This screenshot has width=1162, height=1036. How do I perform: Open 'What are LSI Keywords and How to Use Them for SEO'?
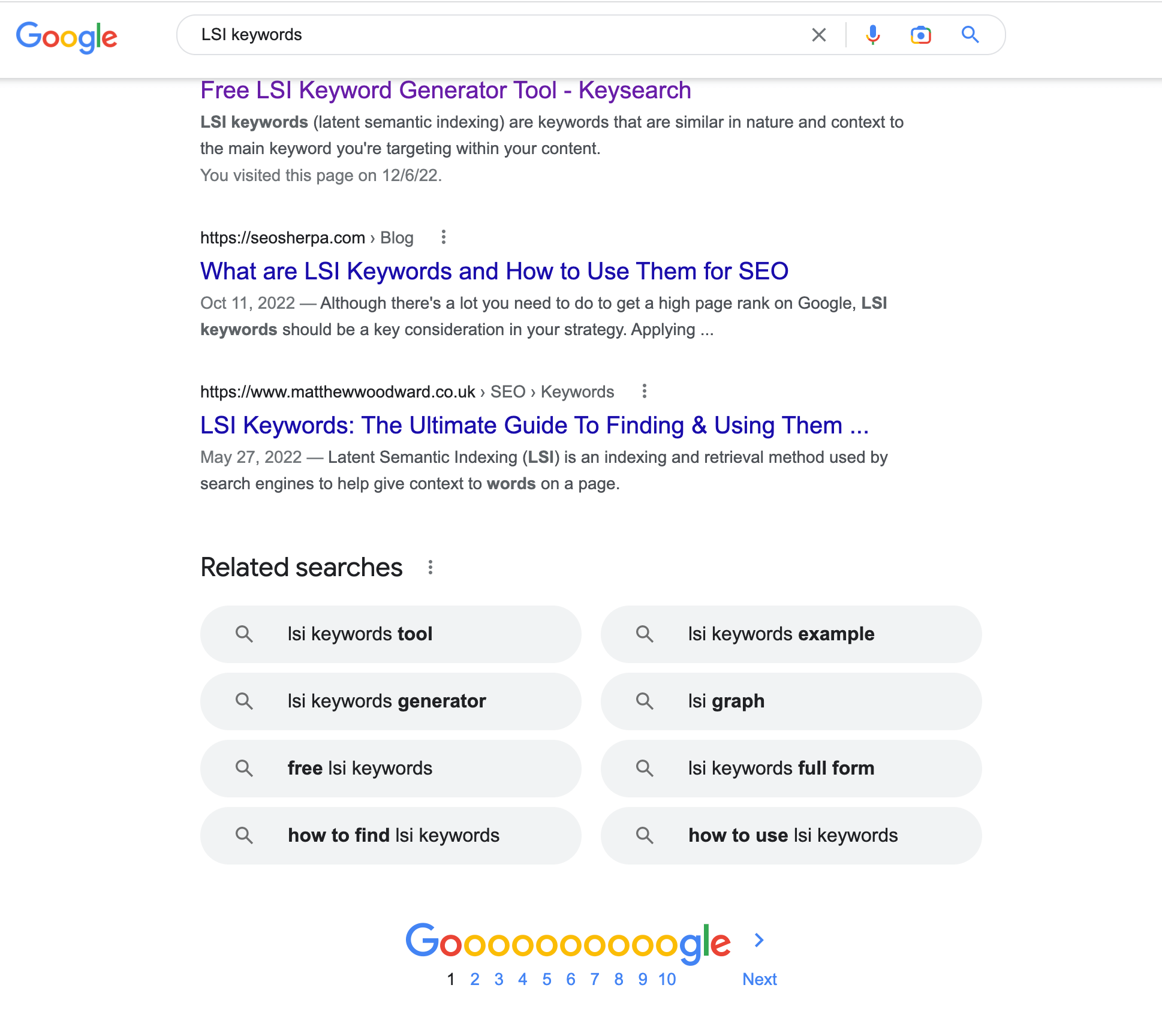click(x=494, y=271)
